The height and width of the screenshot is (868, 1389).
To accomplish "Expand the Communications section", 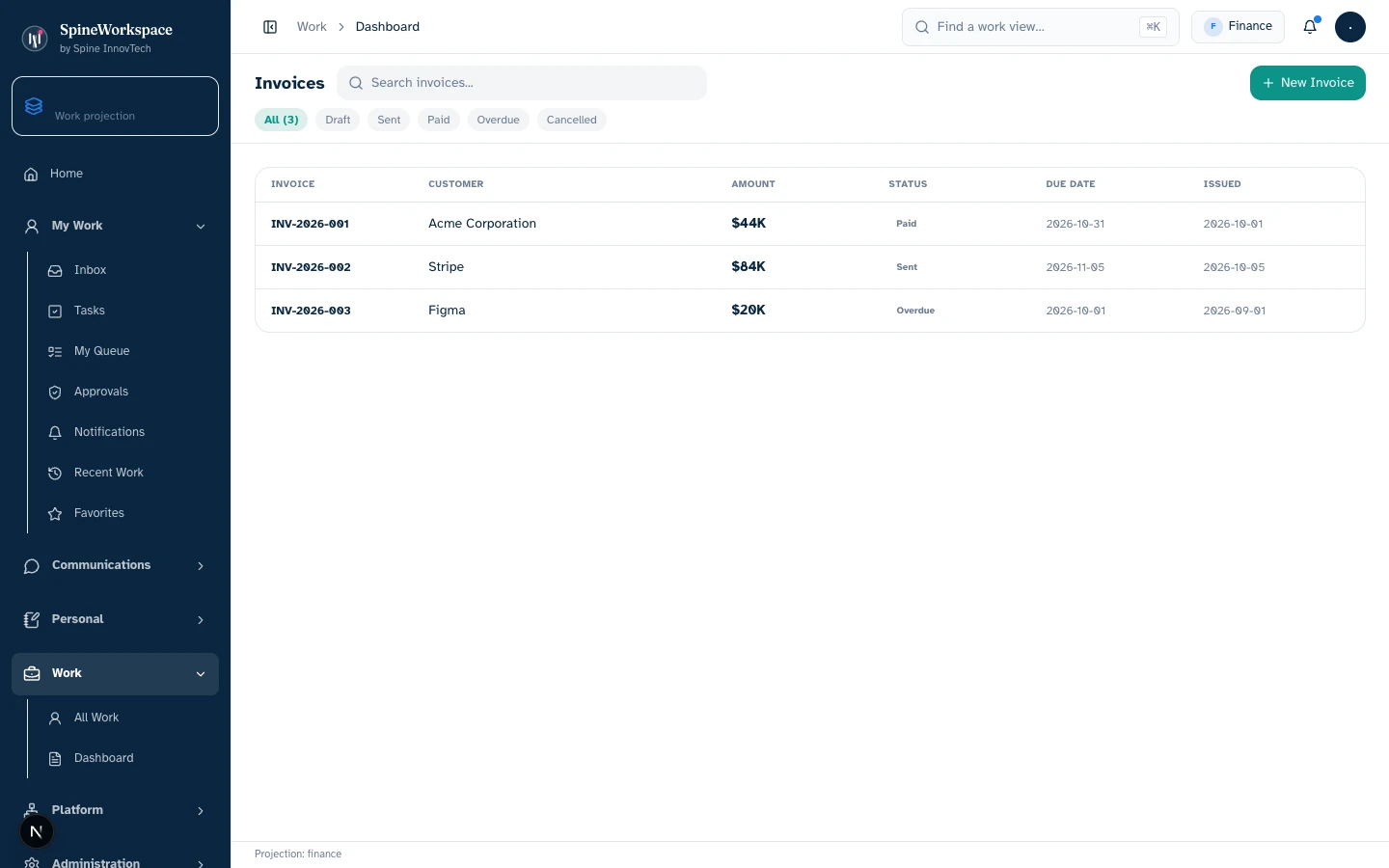I will tap(115, 565).
